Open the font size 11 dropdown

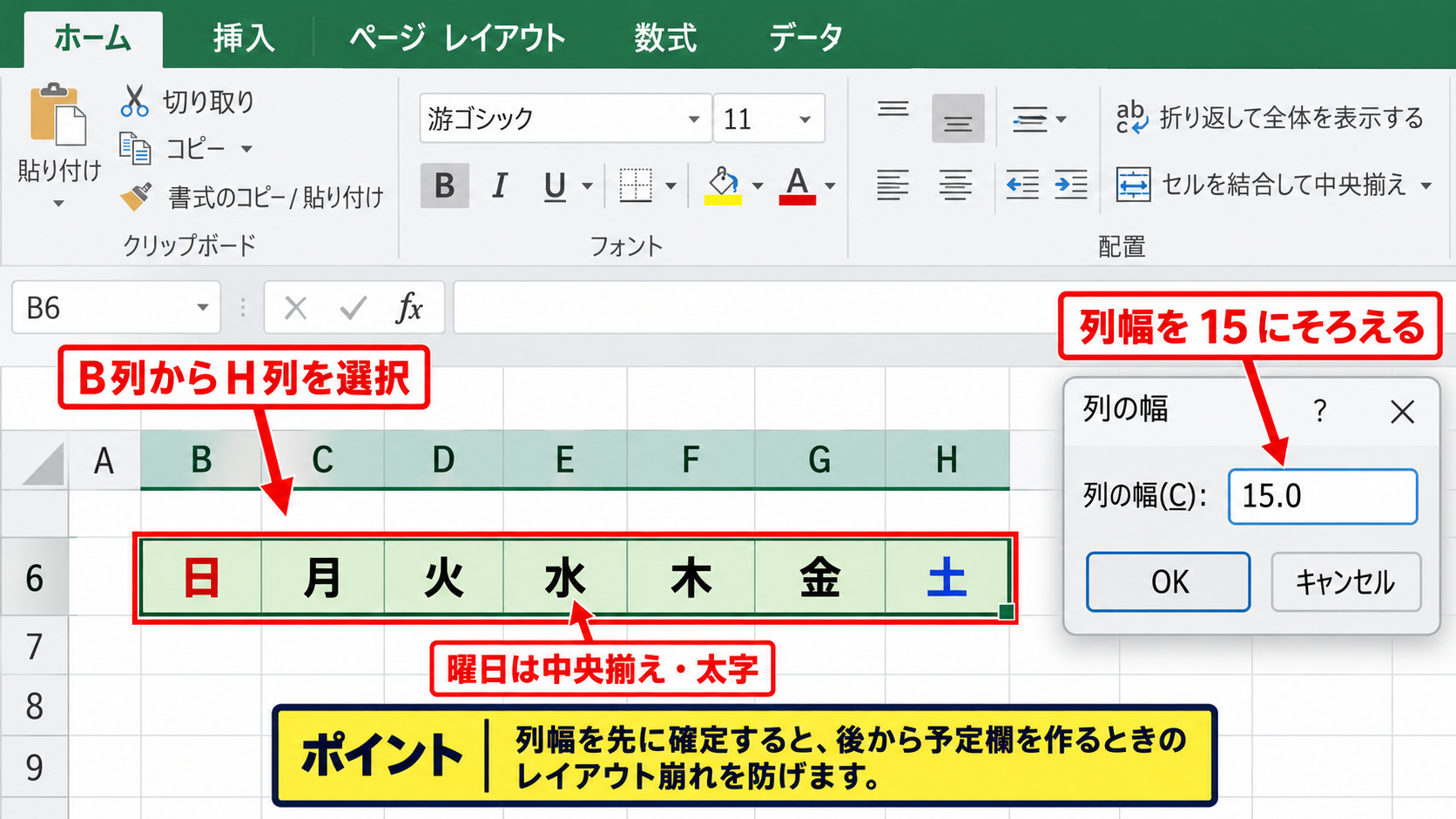coord(806,119)
